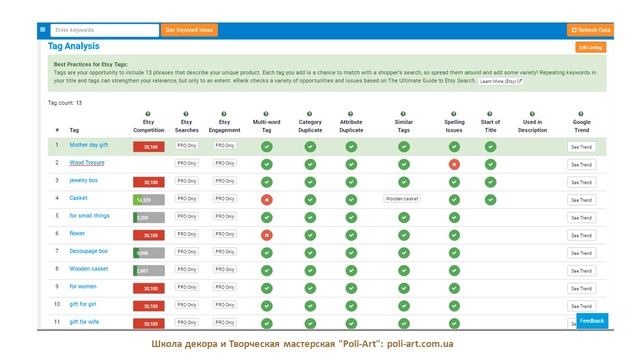Click green Multi-word check for Mother day gift
640x360 pixels.
[267, 147]
